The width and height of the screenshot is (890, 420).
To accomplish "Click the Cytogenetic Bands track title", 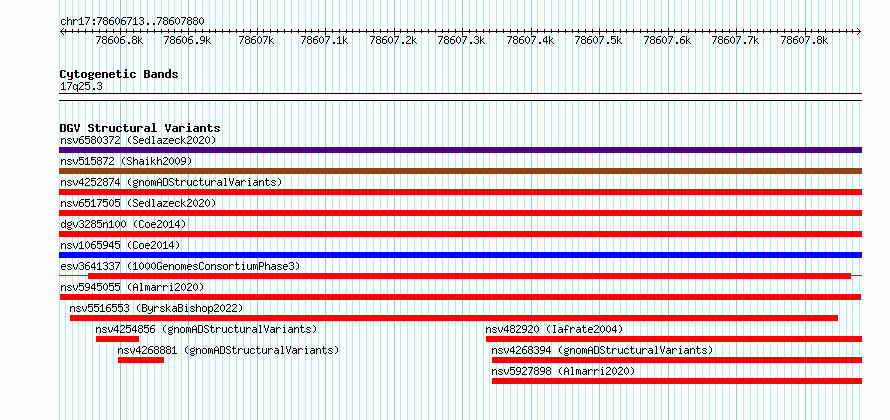I will pyautogui.click(x=119, y=74).
